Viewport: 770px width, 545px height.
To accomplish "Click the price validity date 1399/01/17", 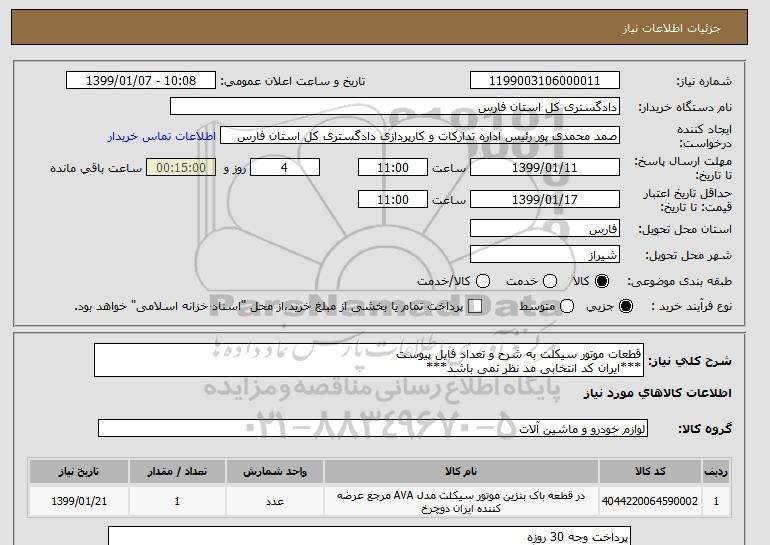I will tap(545, 199).
